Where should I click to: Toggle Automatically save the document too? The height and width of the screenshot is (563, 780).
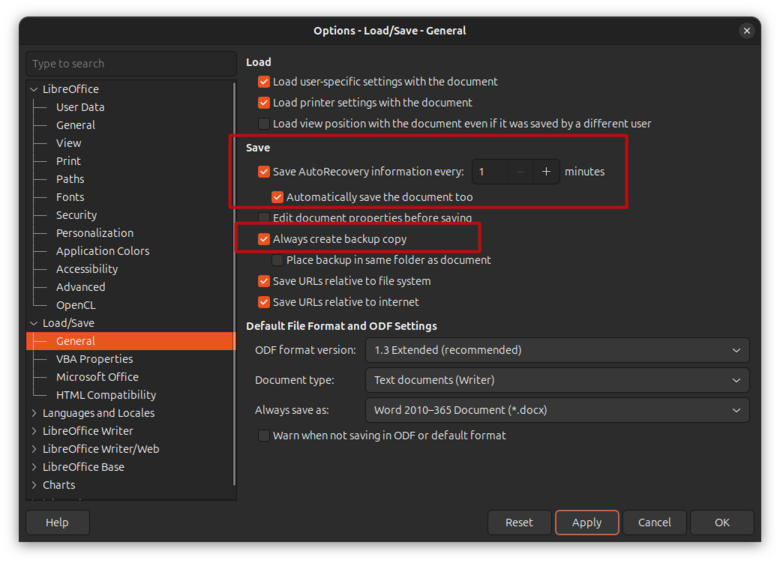point(277,197)
